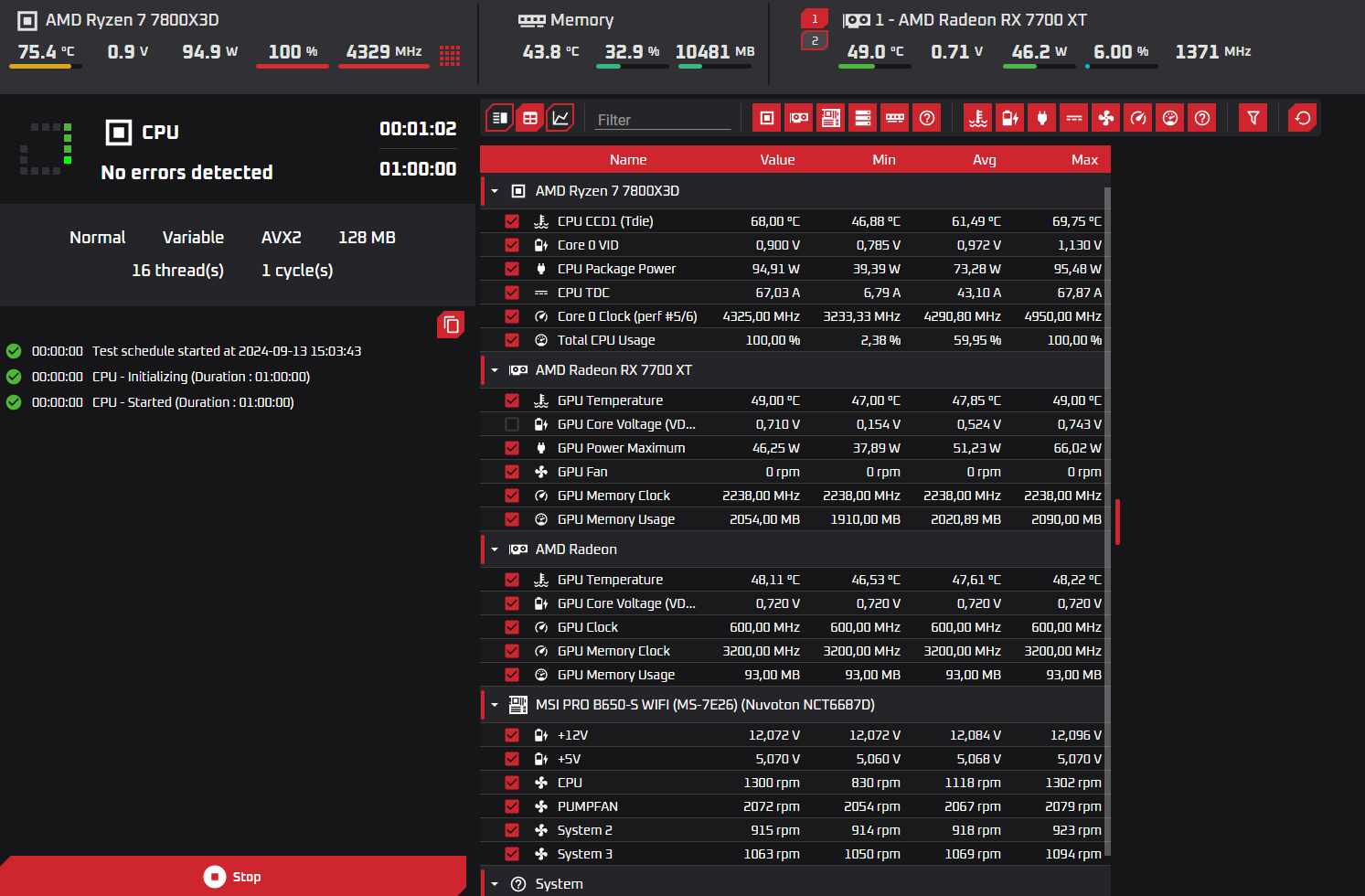
Task: Click the red scrollbar handle beside the sensor table
Action: click(1117, 522)
